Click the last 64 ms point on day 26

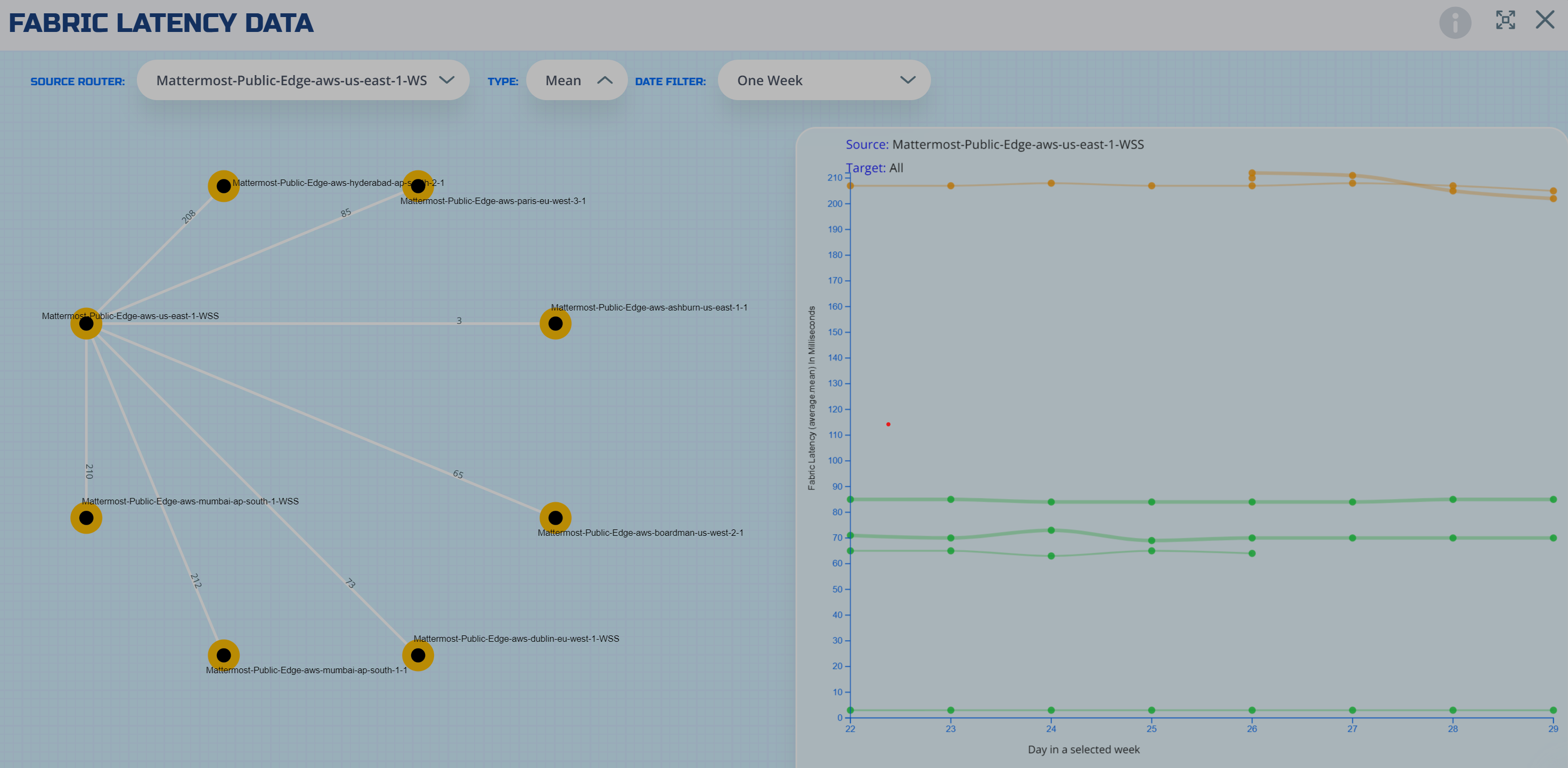click(1252, 553)
